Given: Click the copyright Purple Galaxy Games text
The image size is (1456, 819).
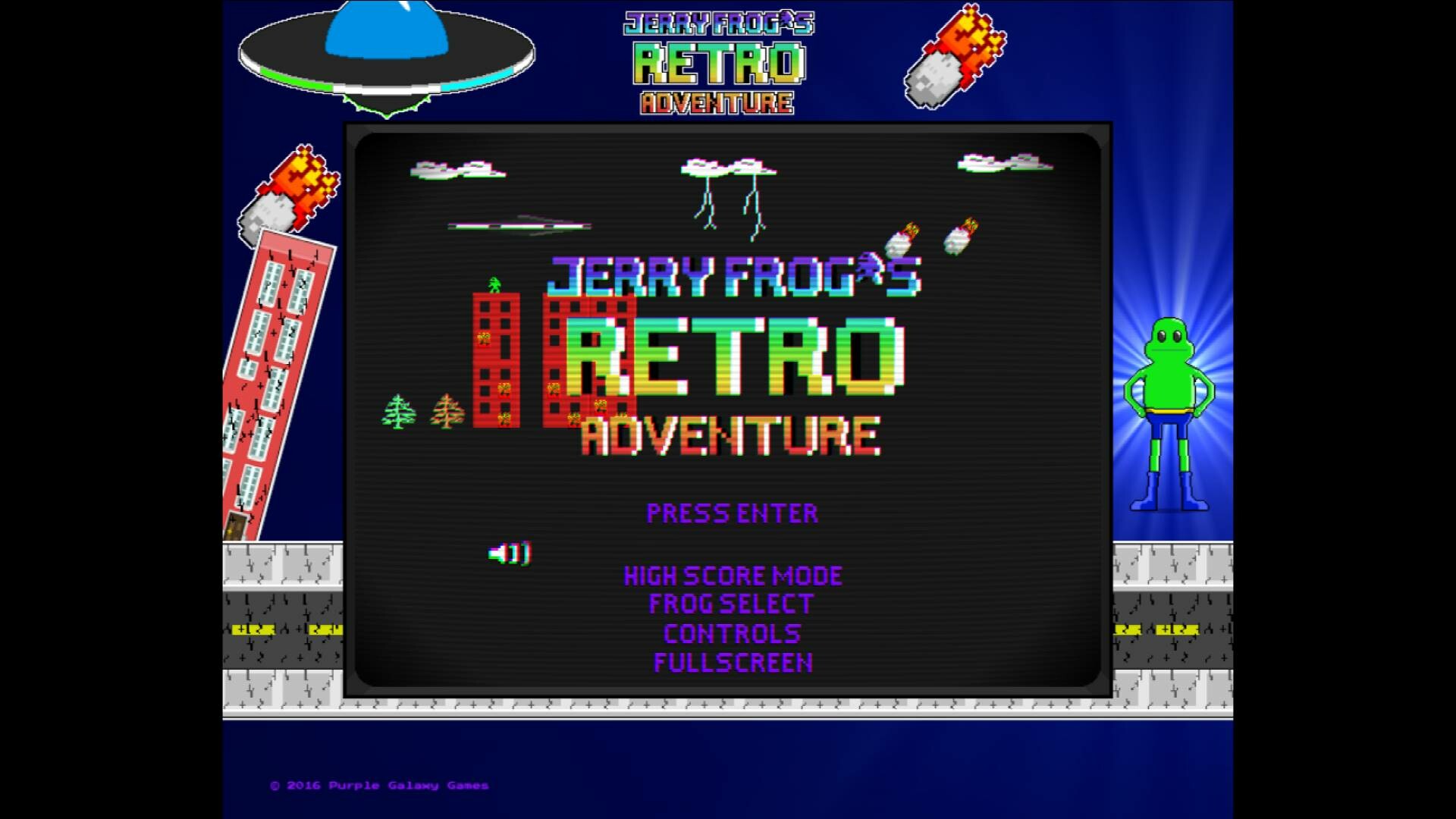Looking at the screenshot, I should click(x=379, y=786).
